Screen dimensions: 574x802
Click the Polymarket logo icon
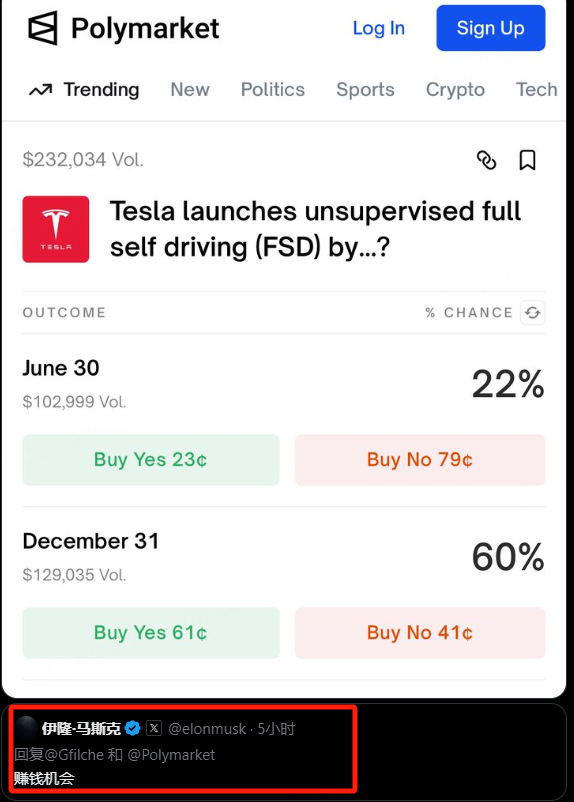point(42,28)
